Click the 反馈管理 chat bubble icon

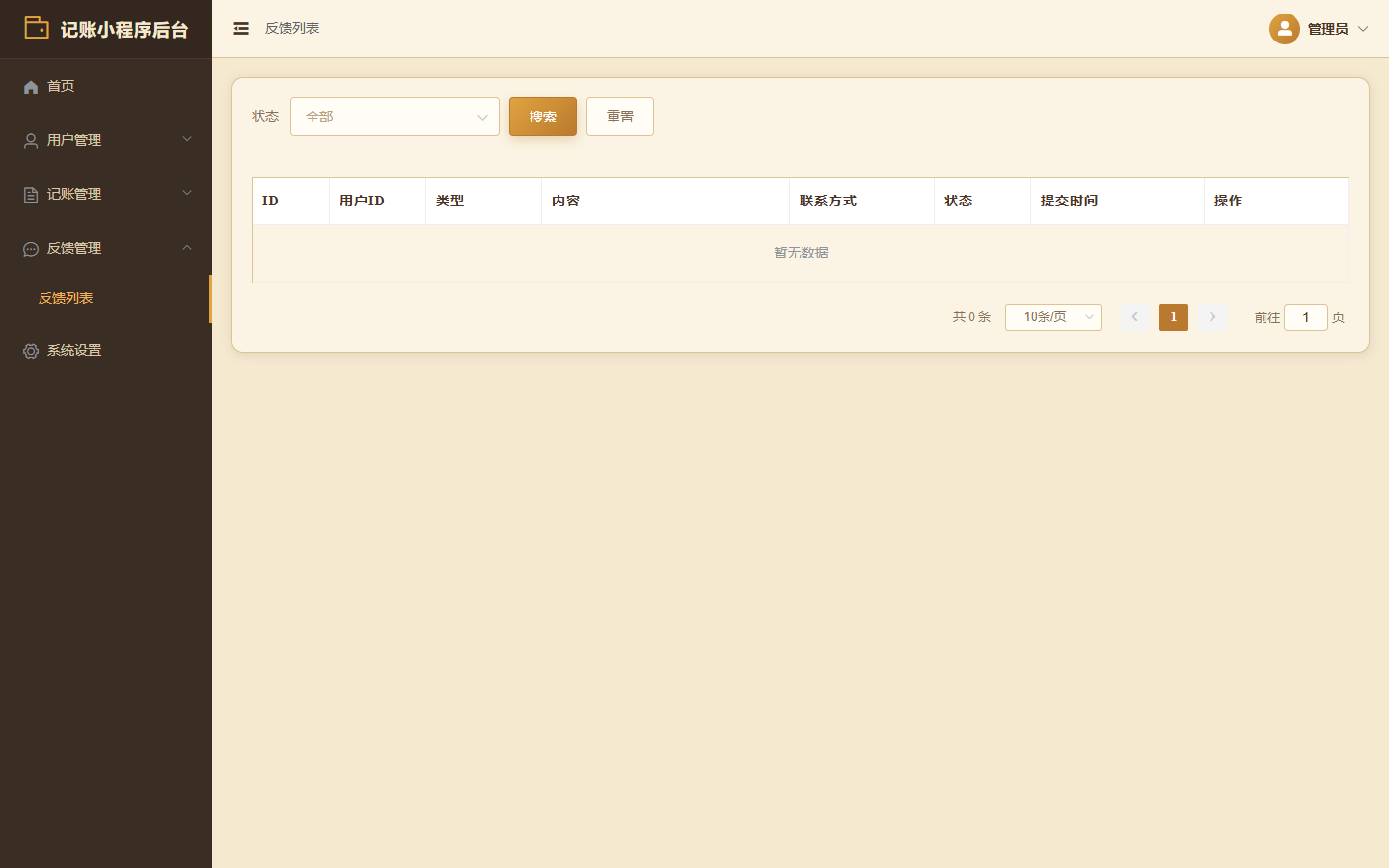31,249
